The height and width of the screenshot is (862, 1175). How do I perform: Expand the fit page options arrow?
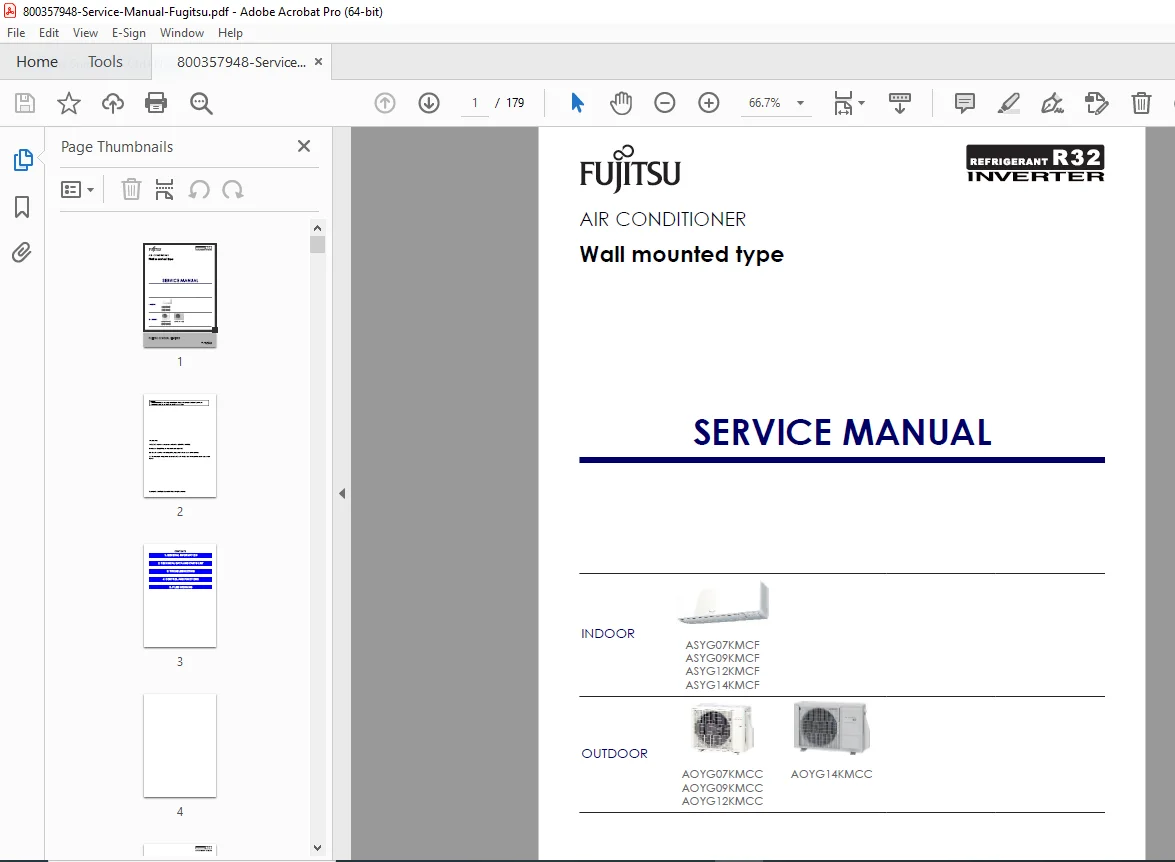862,103
